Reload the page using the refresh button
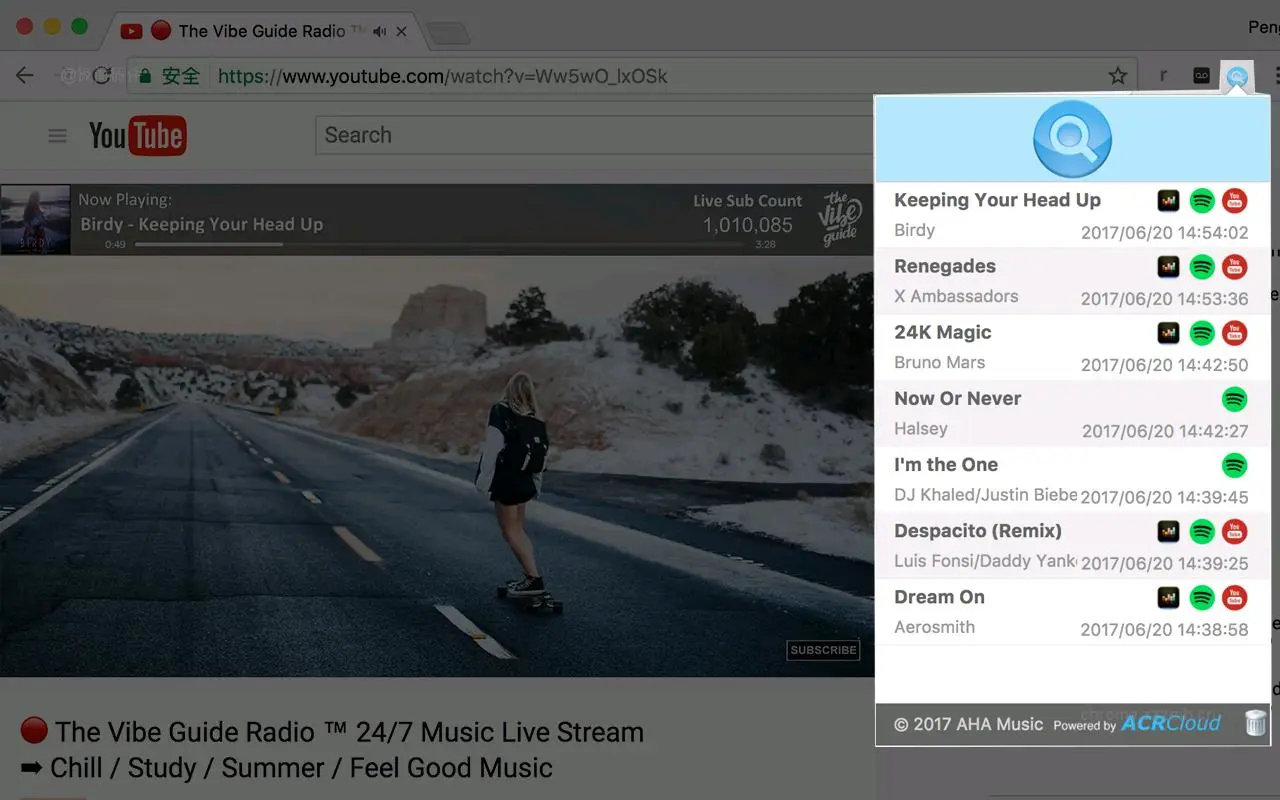The height and width of the screenshot is (800, 1280). [101, 76]
